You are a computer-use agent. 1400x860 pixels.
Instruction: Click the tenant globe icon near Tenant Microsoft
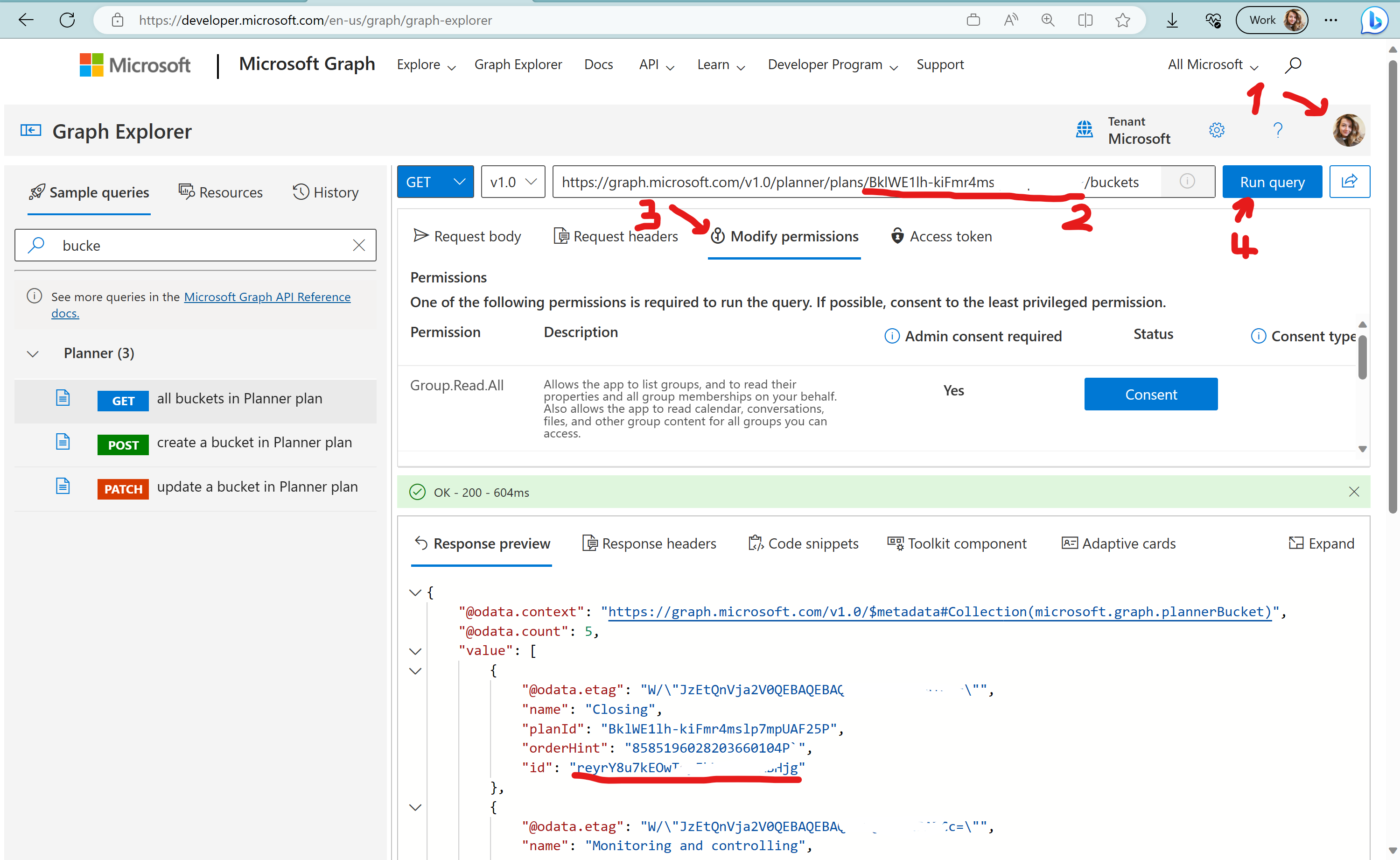(x=1085, y=129)
